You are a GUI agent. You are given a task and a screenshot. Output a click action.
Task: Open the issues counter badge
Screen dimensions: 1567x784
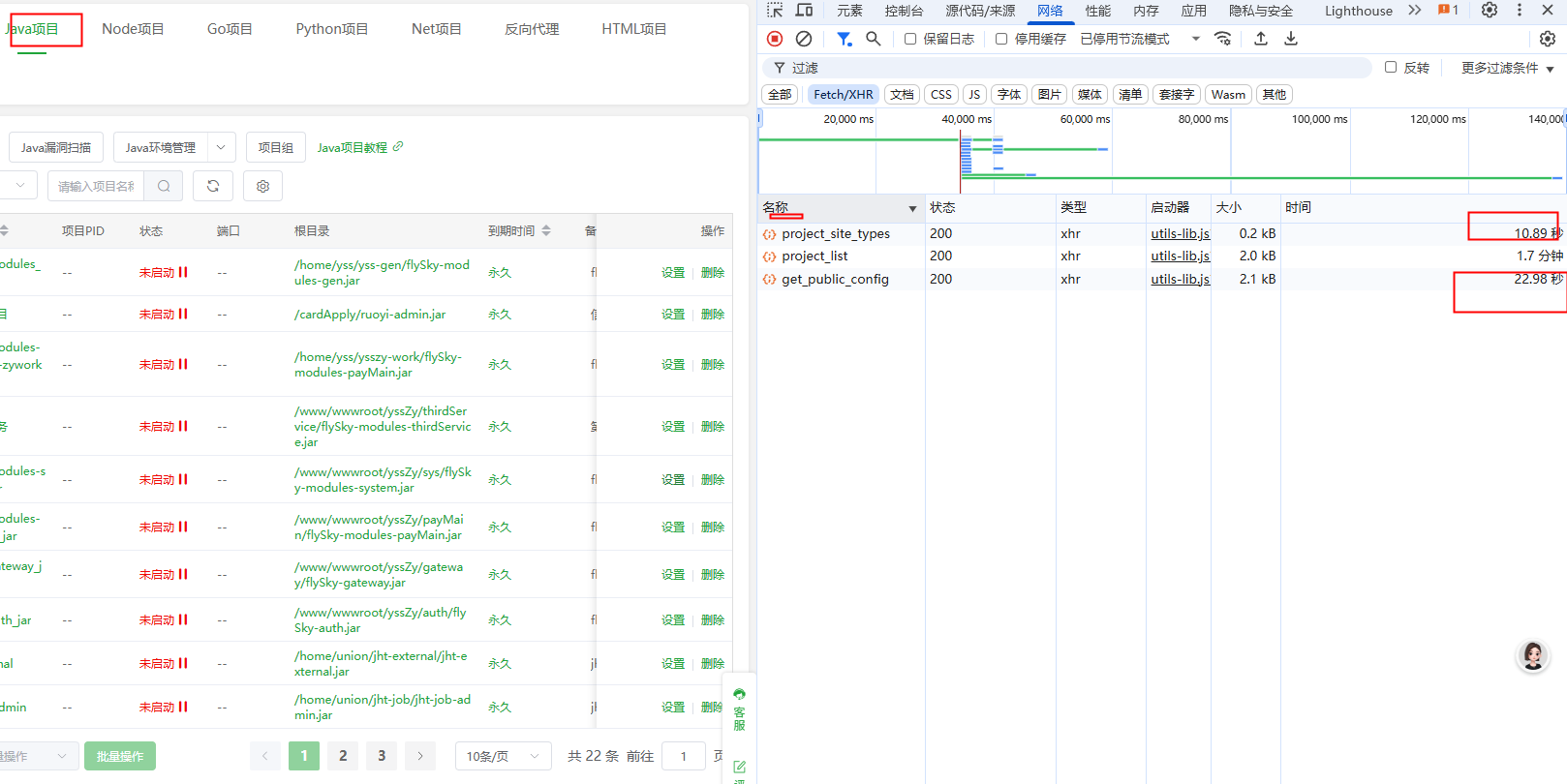point(1448,10)
